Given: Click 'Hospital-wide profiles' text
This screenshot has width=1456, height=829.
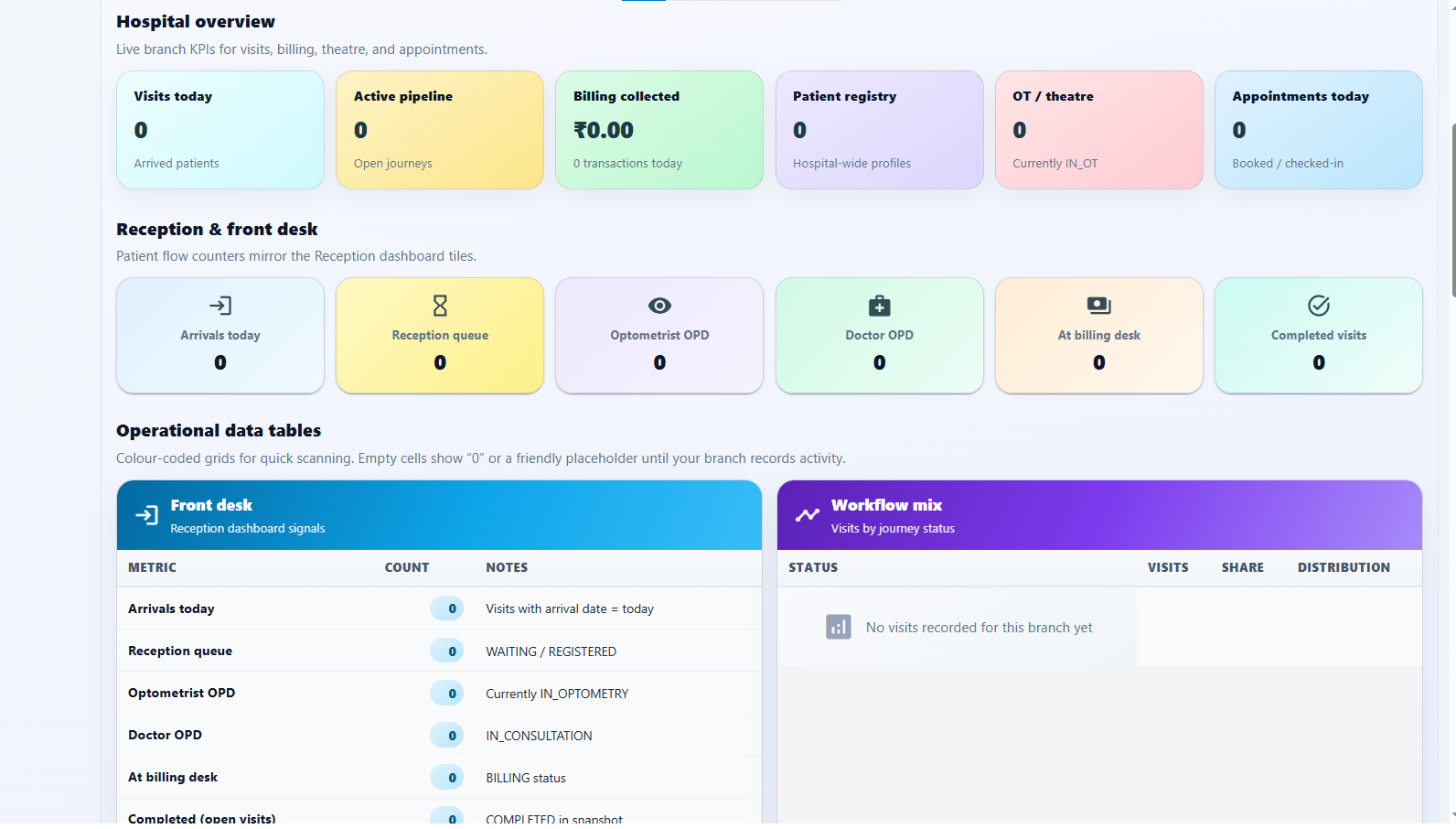Looking at the screenshot, I should (851, 164).
